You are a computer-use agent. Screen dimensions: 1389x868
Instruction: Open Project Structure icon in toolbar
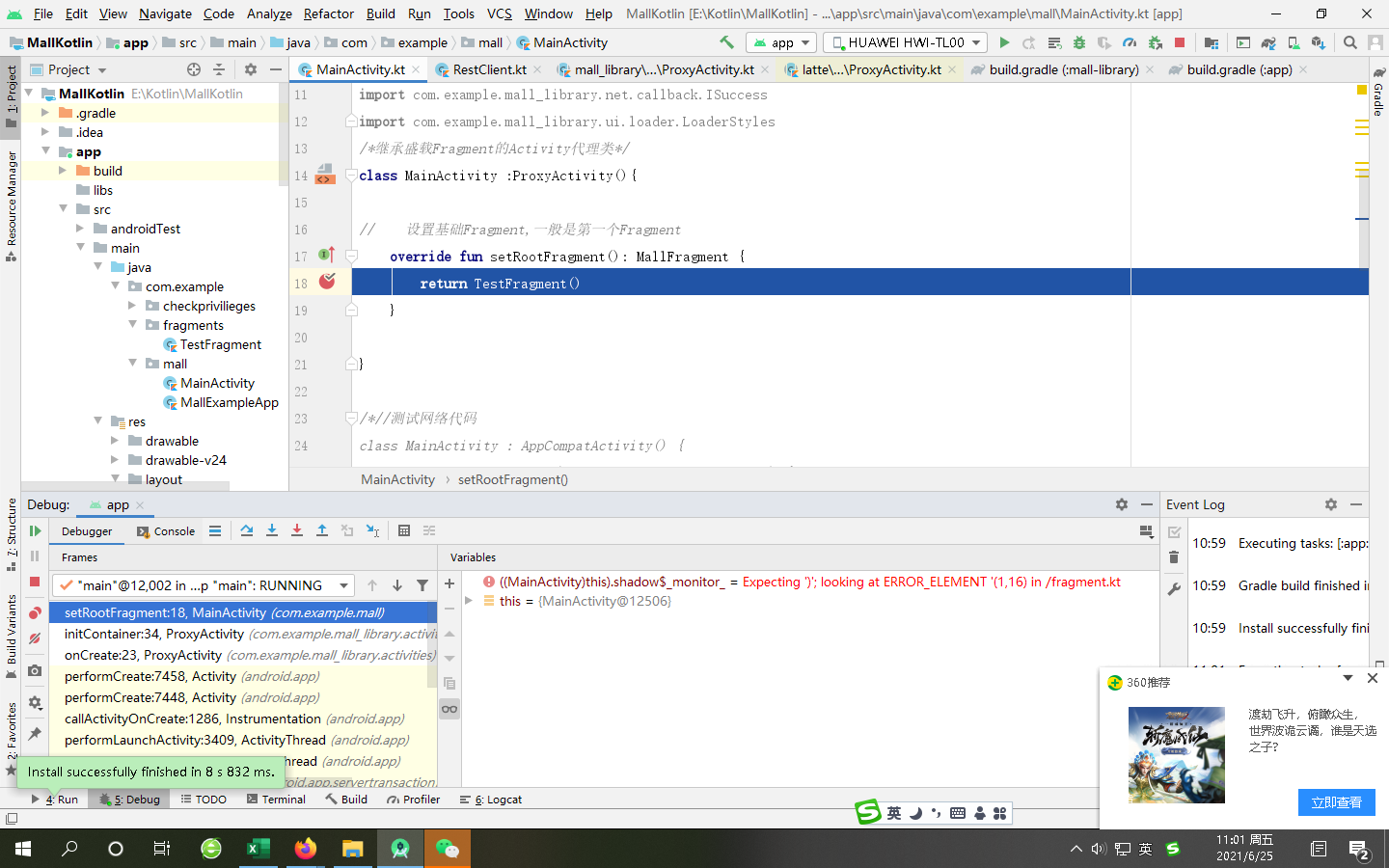tap(1211, 42)
